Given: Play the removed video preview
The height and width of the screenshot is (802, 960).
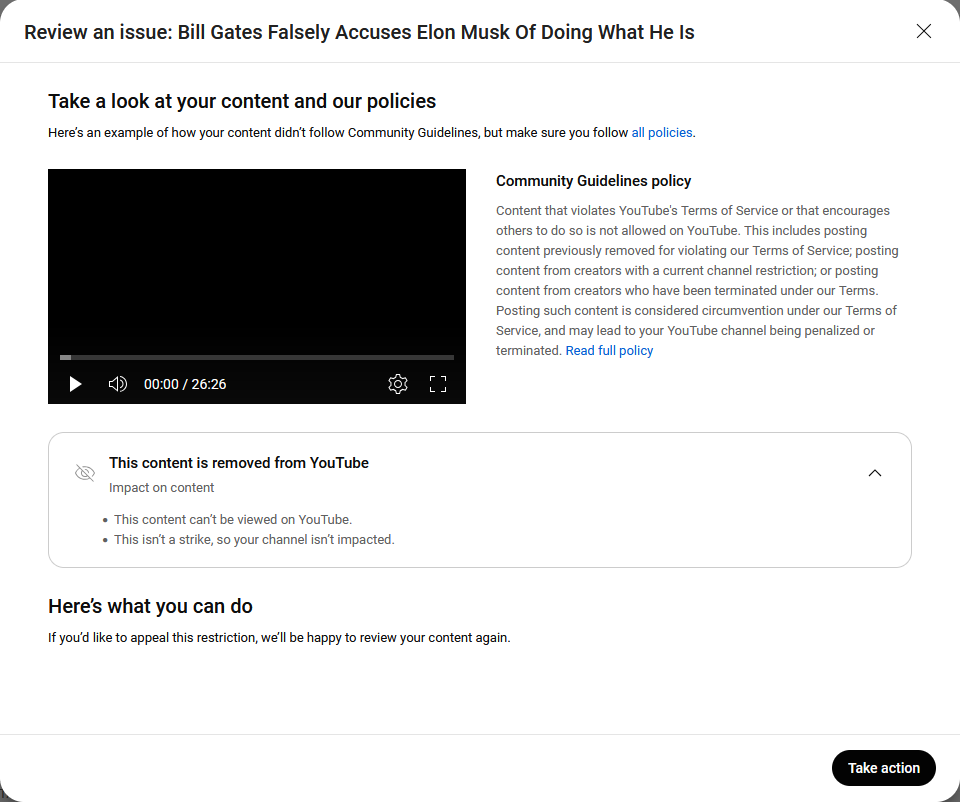Looking at the screenshot, I should click(75, 384).
